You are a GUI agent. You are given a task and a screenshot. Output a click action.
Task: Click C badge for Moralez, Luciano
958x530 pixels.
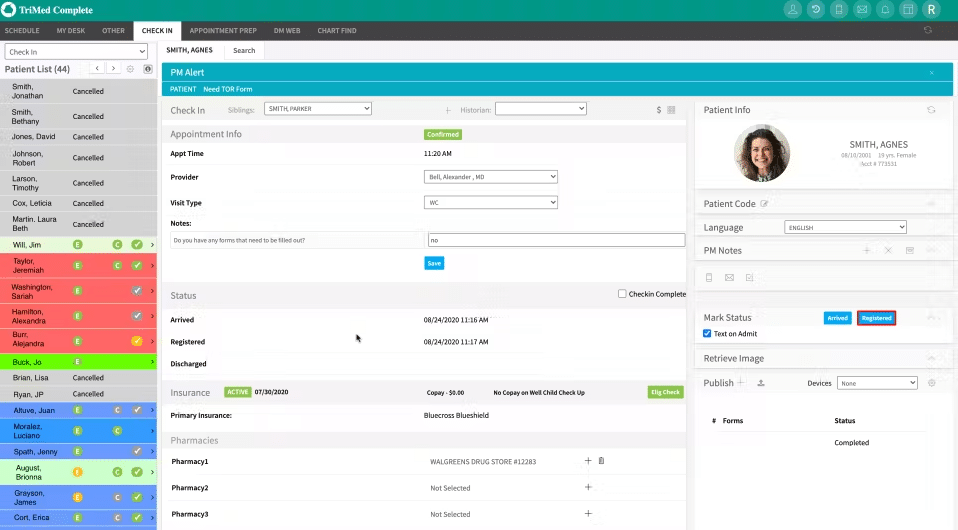tap(117, 431)
